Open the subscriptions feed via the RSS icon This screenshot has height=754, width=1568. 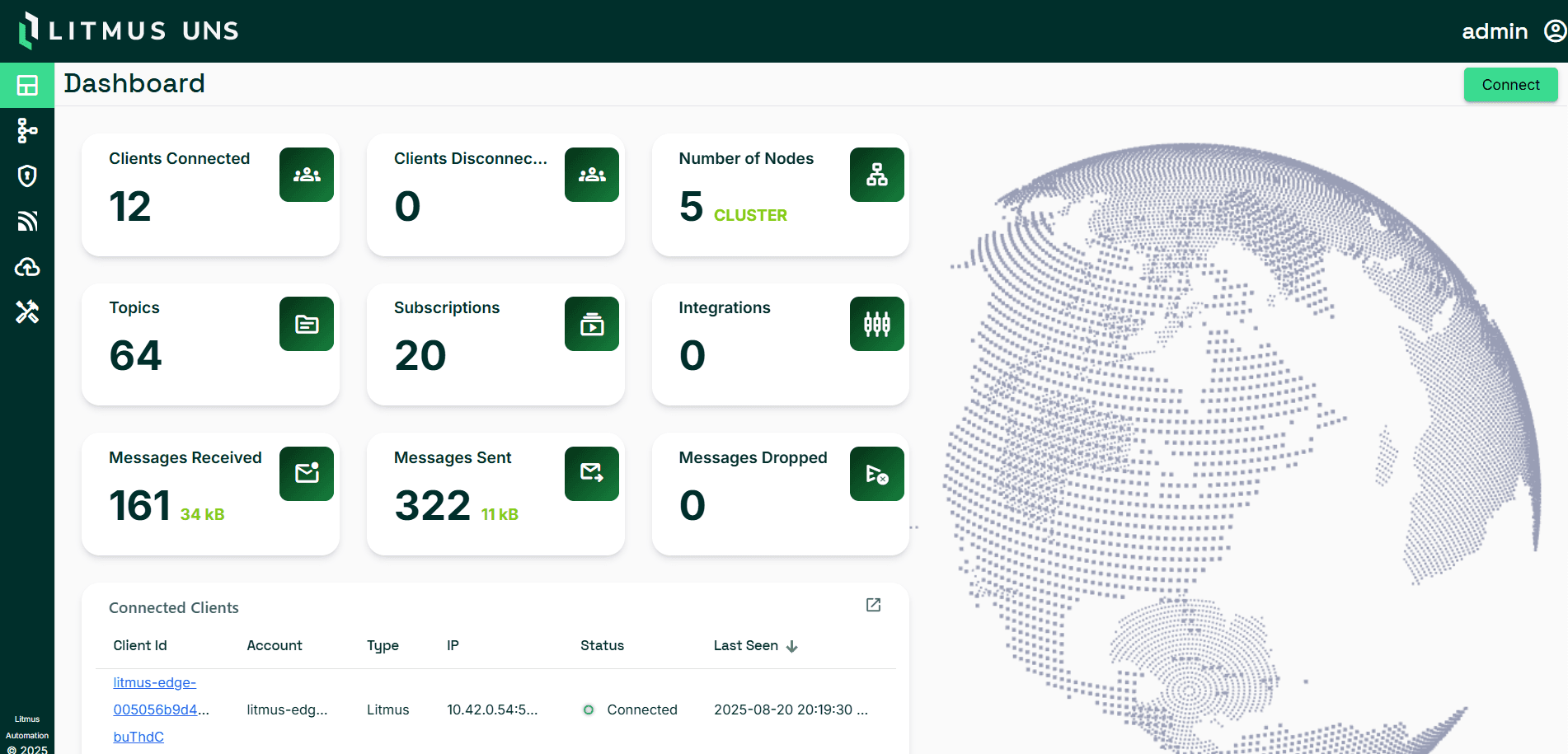coord(27,221)
